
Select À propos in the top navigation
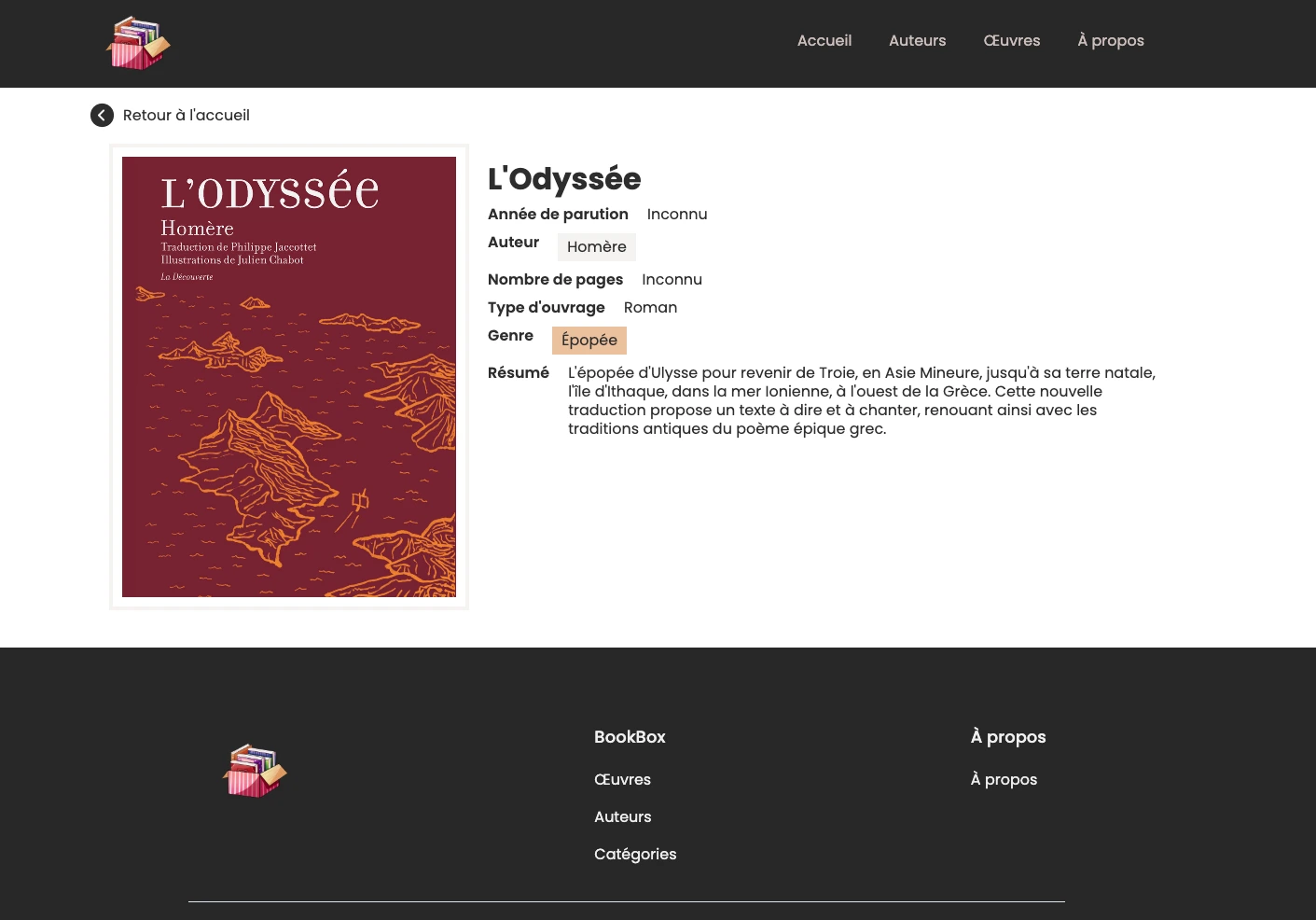coord(1111,40)
